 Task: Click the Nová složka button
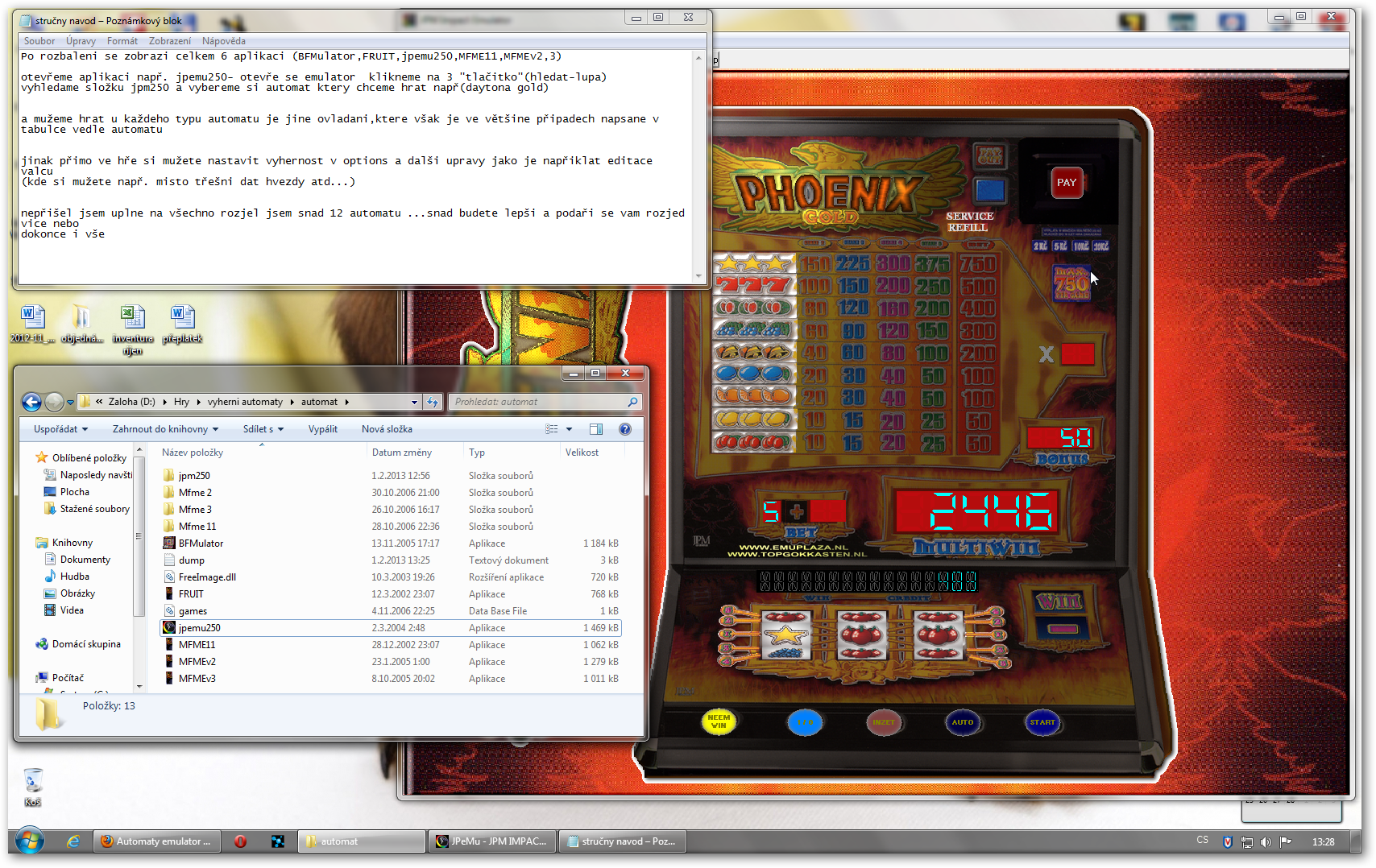click(x=387, y=429)
